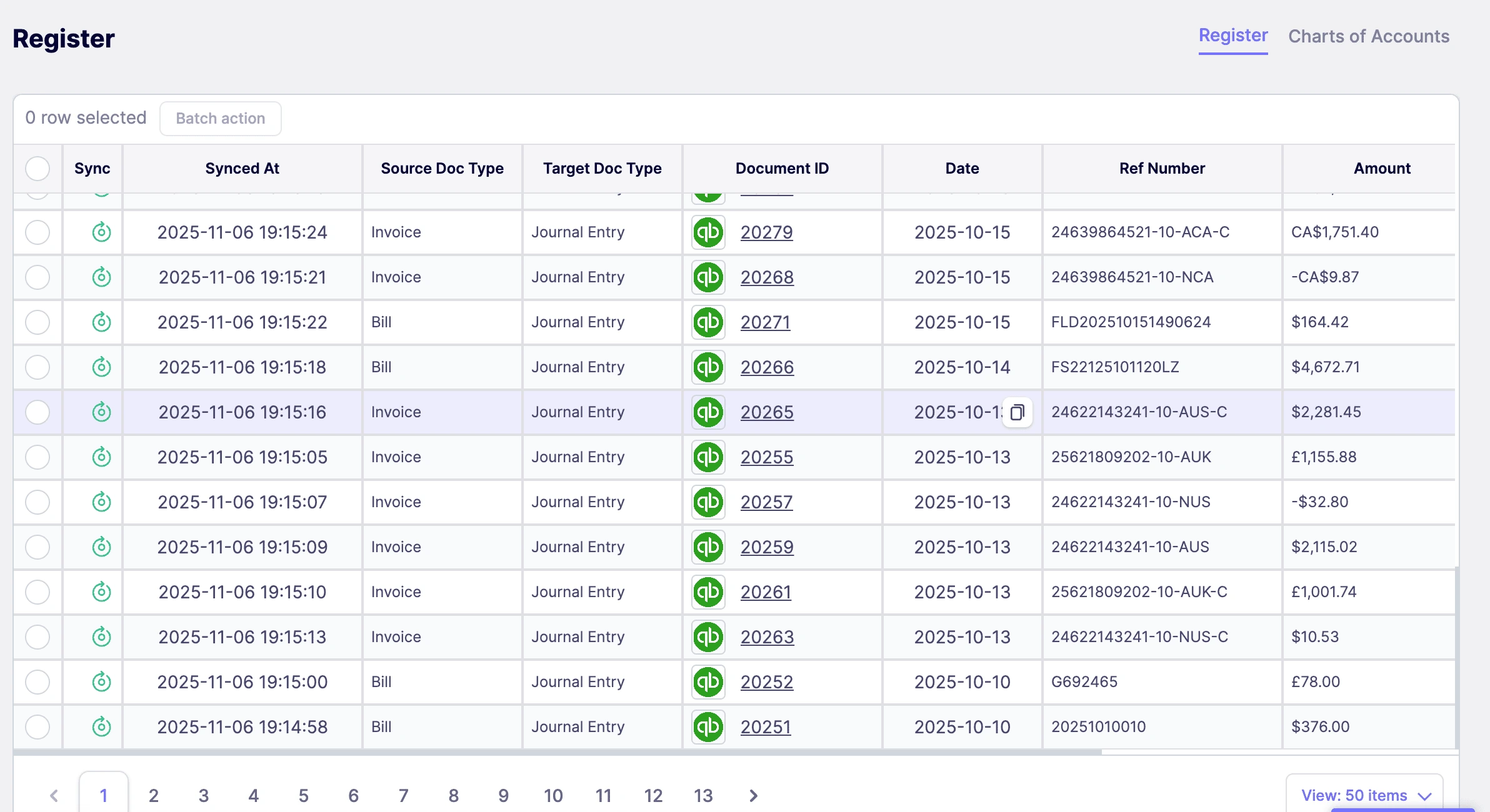This screenshot has width=1490, height=812.
Task: Click the QuickBooks icon next to invoice 20255
Action: click(x=707, y=457)
